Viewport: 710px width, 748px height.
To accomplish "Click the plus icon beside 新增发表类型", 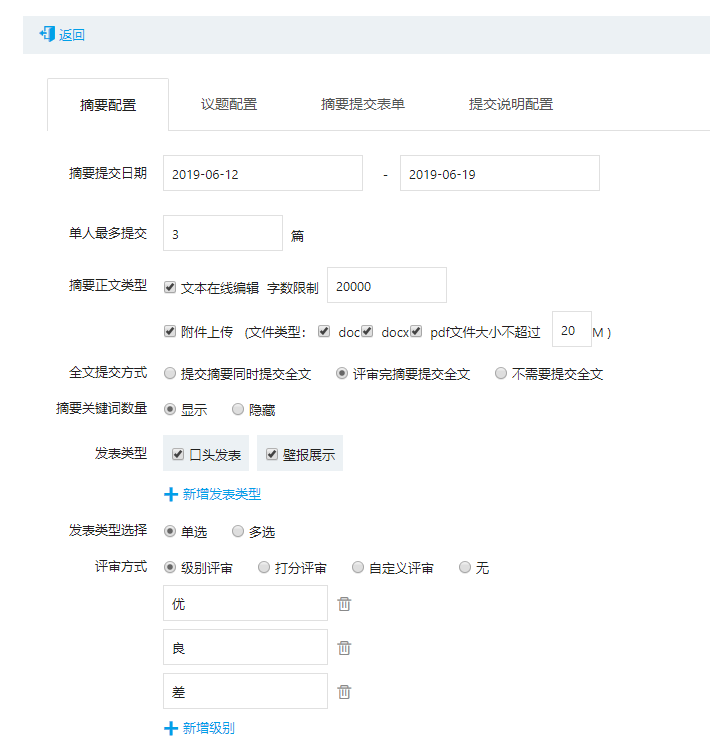I will (x=170, y=494).
